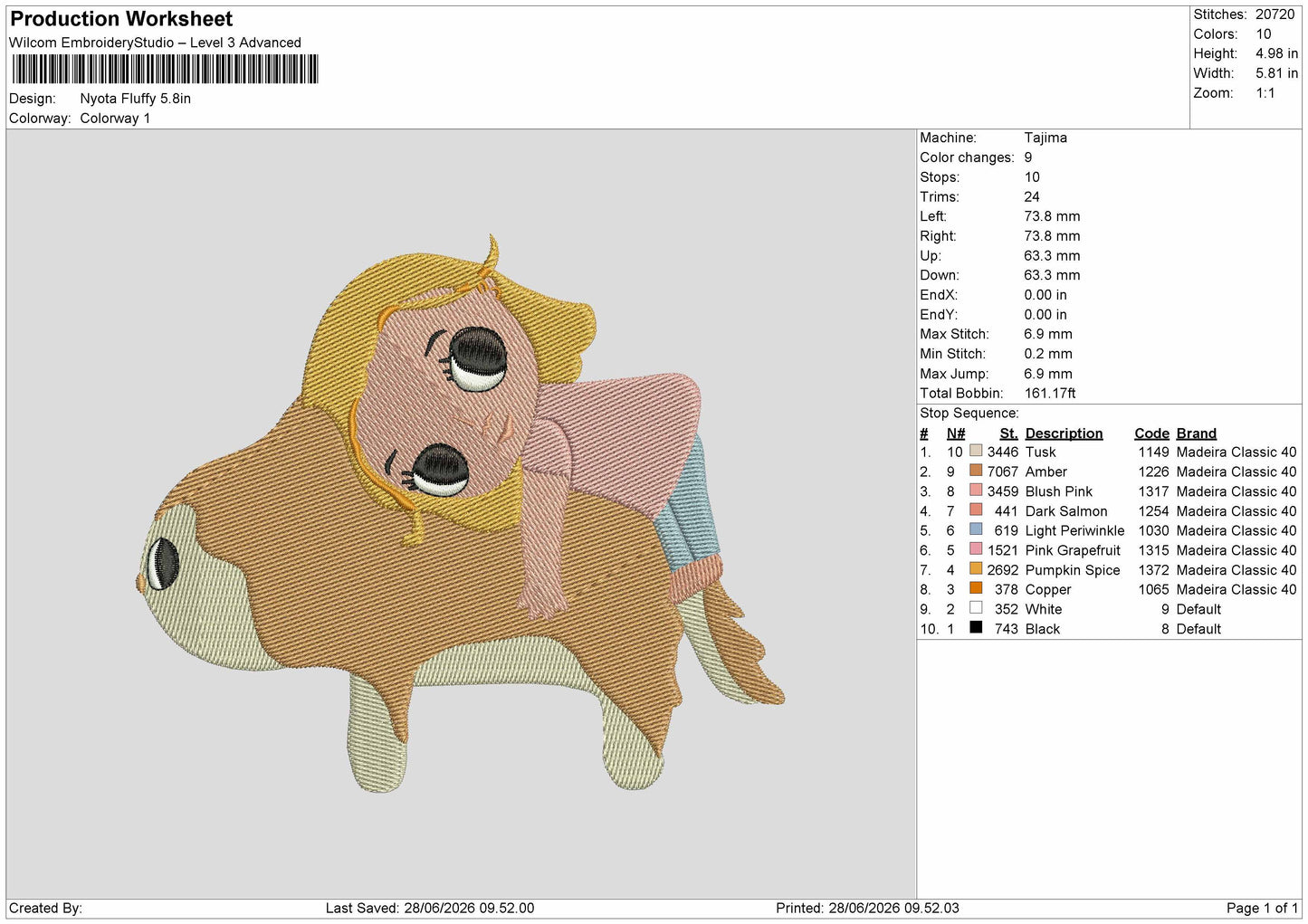Click the 'Production Worksheet' title

coord(121,19)
